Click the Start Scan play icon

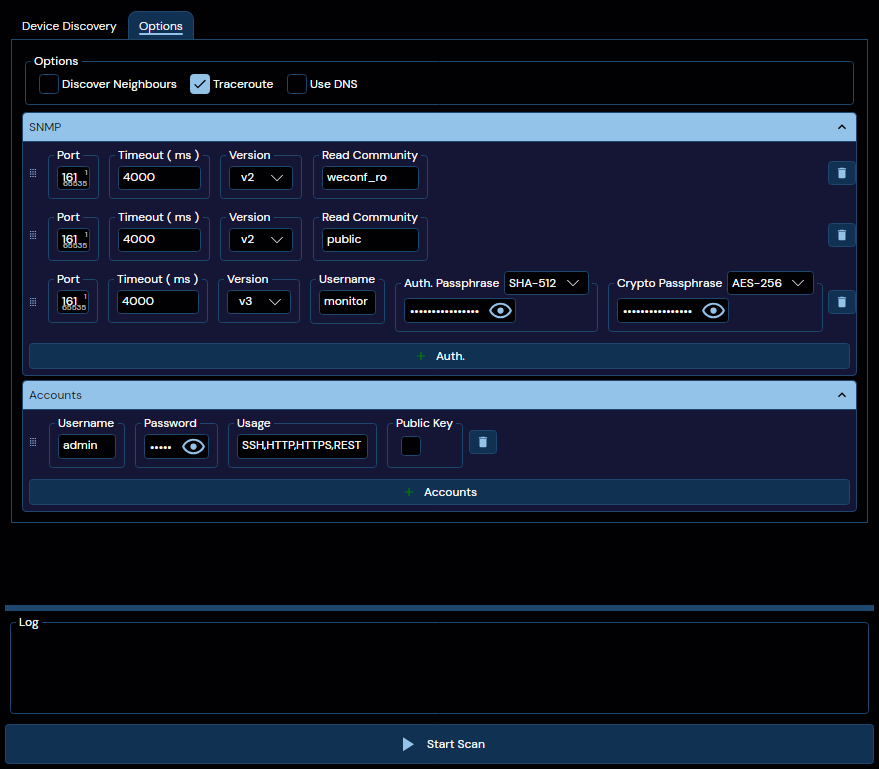(x=408, y=744)
